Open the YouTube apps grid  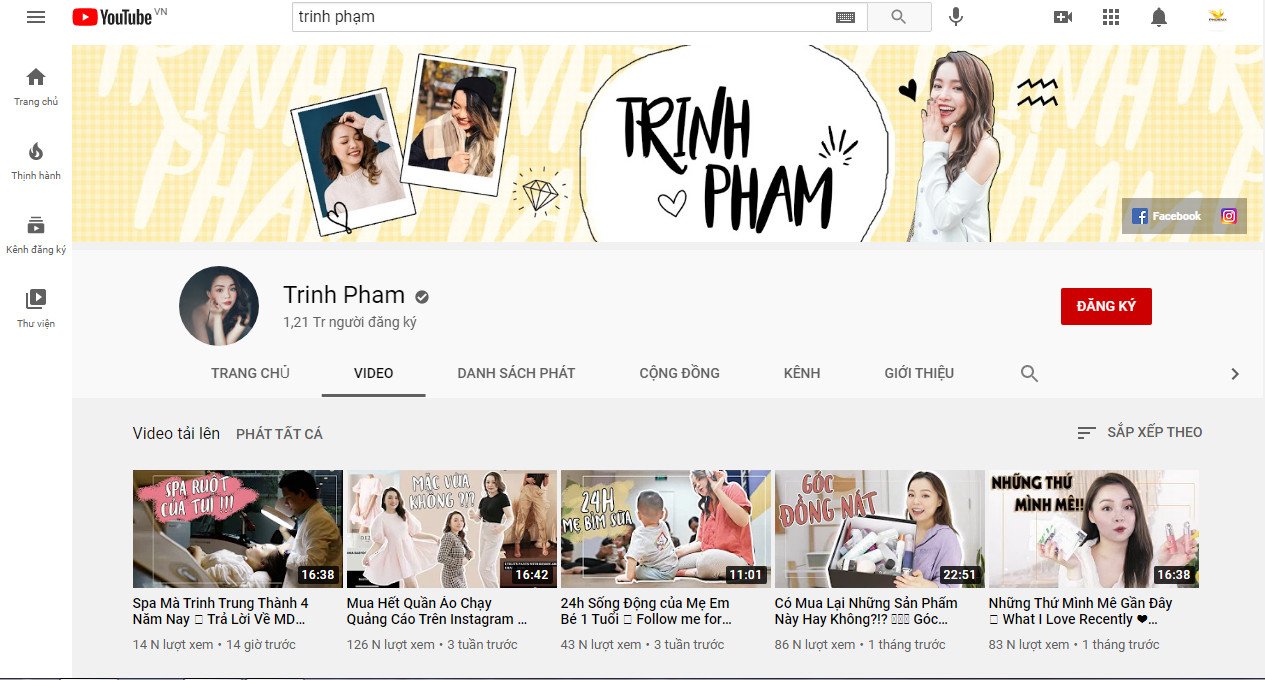coord(1111,17)
